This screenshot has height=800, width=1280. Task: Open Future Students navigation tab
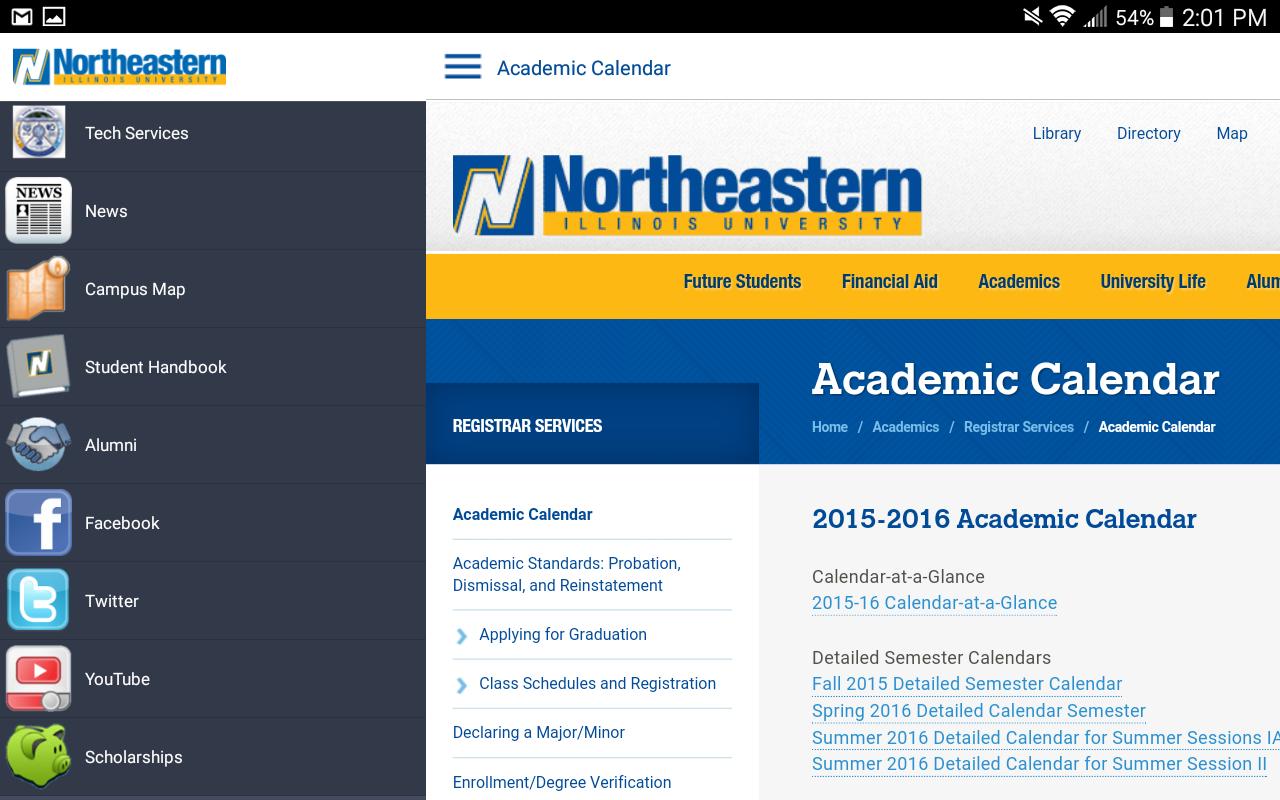742,282
